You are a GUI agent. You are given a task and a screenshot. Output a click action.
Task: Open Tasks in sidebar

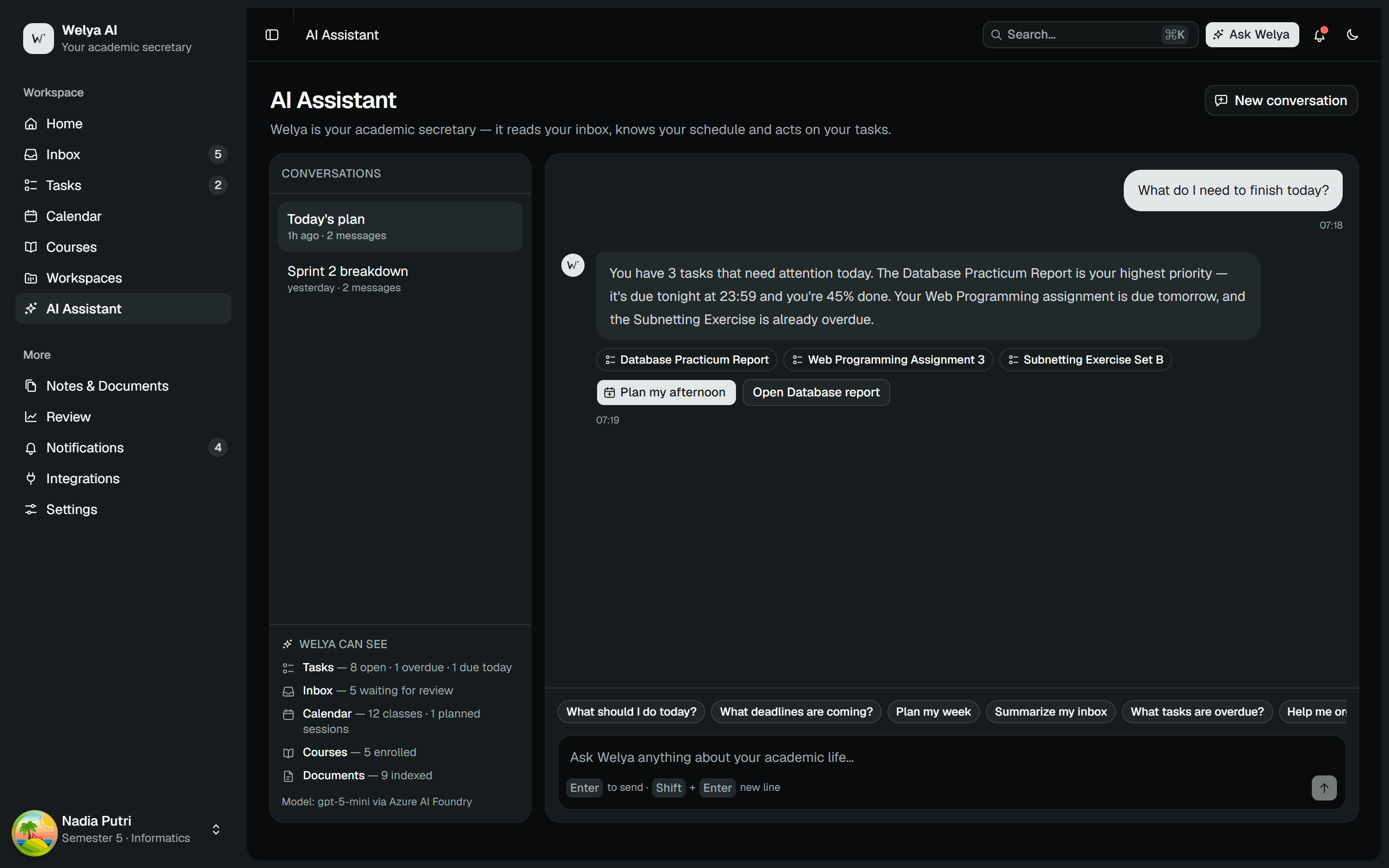pos(123,186)
